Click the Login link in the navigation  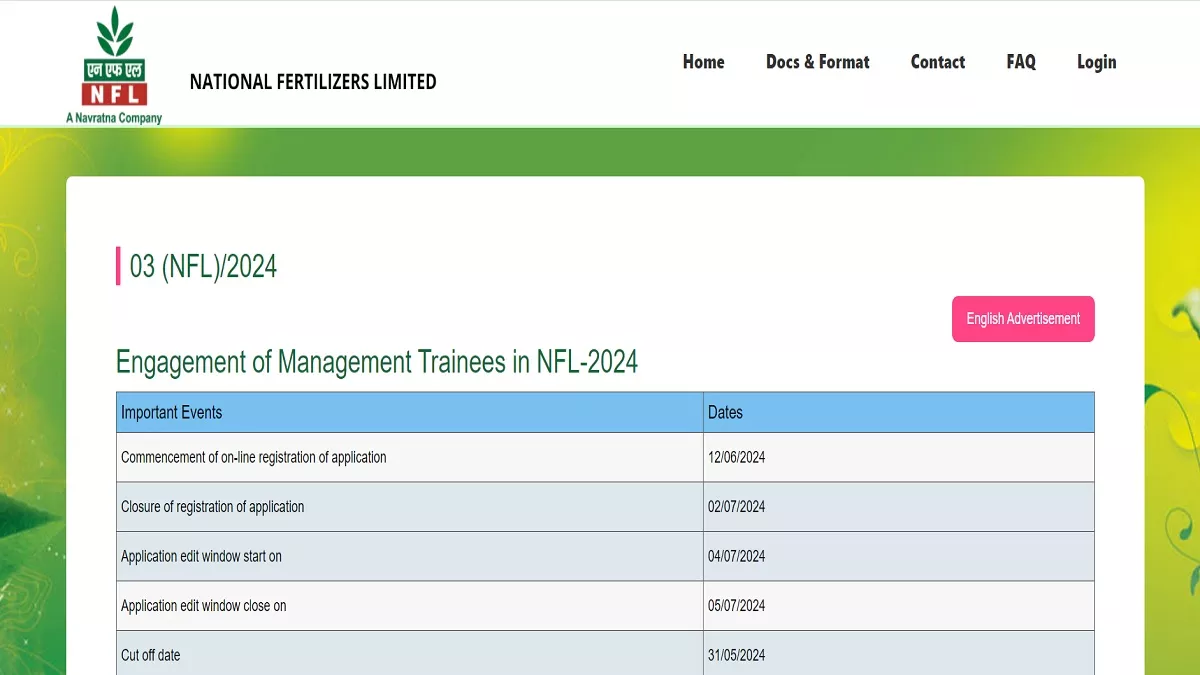pyautogui.click(x=1096, y=62)
